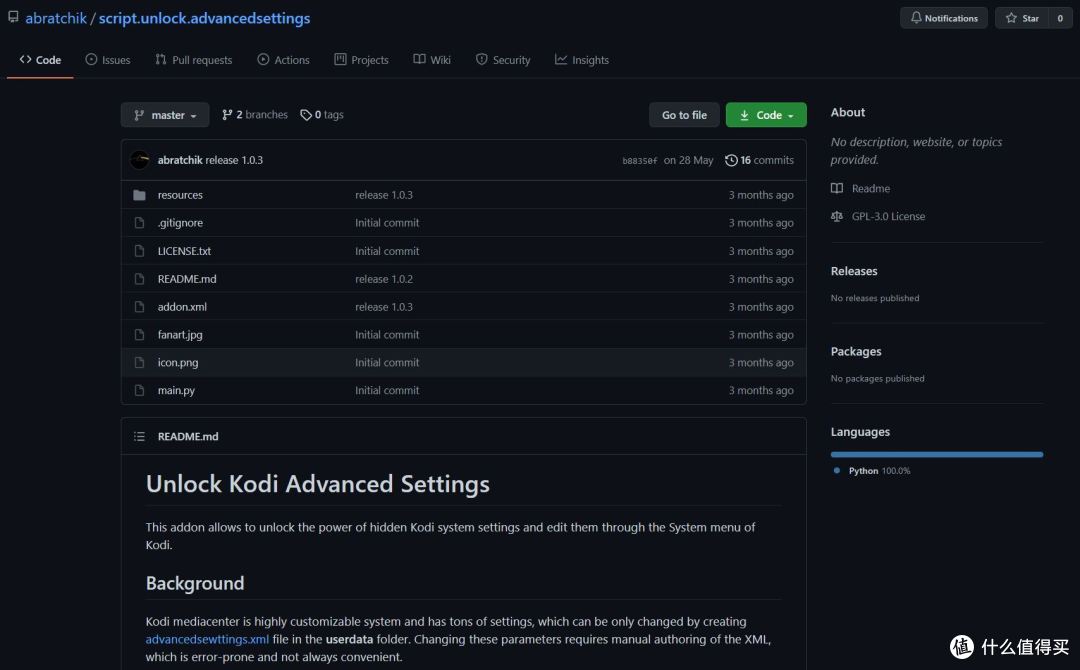Open the Packages section heading
Image resolution: width=1080 pixels, height=670 pixels.
point(856,351)
